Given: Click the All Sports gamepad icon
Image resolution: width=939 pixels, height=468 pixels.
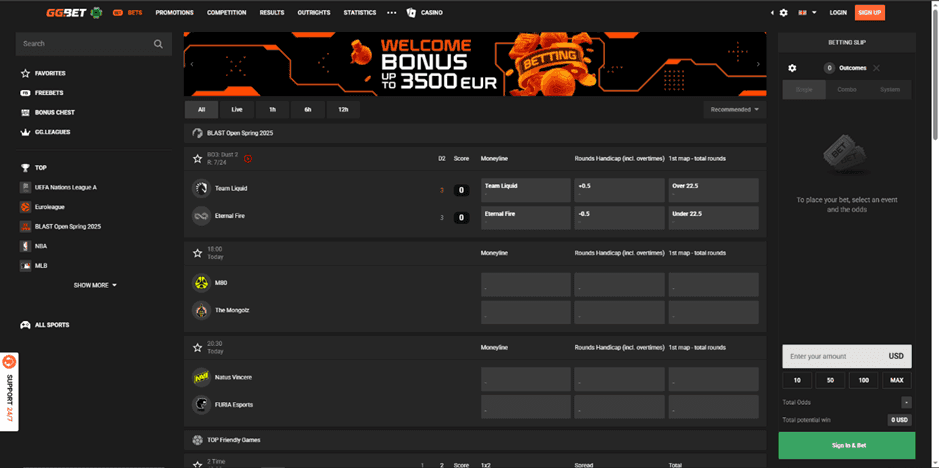Looking at the screenshot, I should (26, 325).
